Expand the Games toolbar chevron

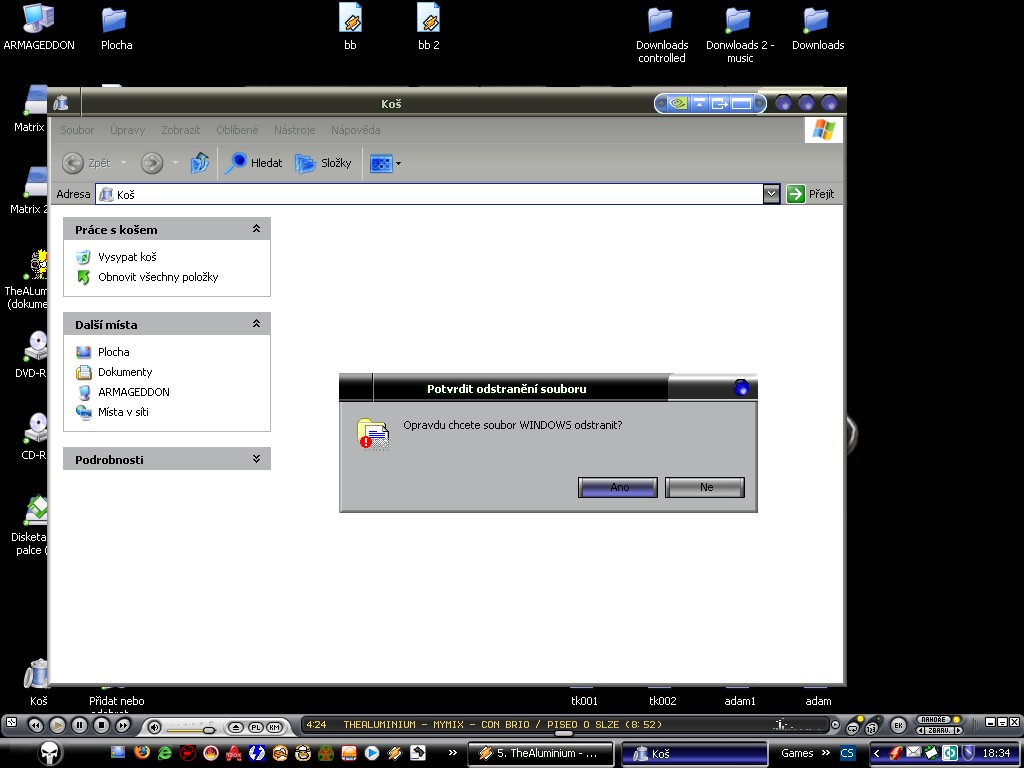coord(825,753)
